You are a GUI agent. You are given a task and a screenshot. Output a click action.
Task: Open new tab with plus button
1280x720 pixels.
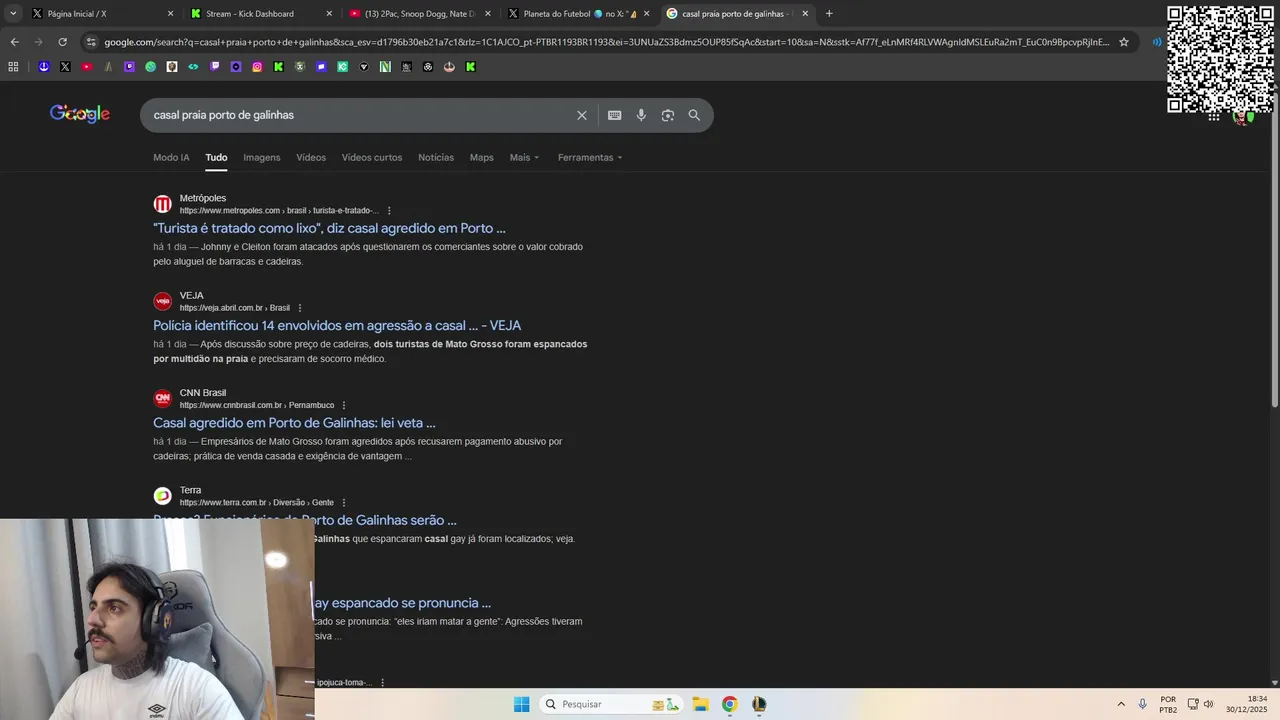coord(829,14)
